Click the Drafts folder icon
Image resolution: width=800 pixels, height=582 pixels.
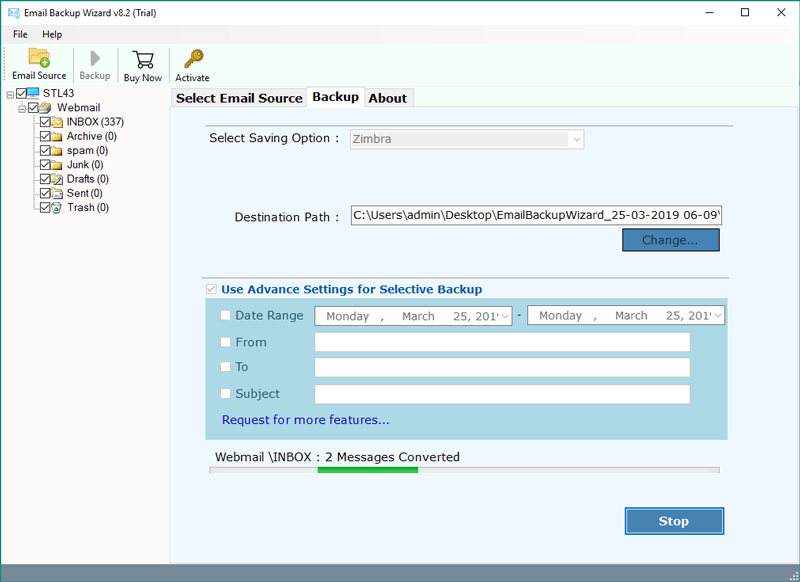[x=57, y=180]
